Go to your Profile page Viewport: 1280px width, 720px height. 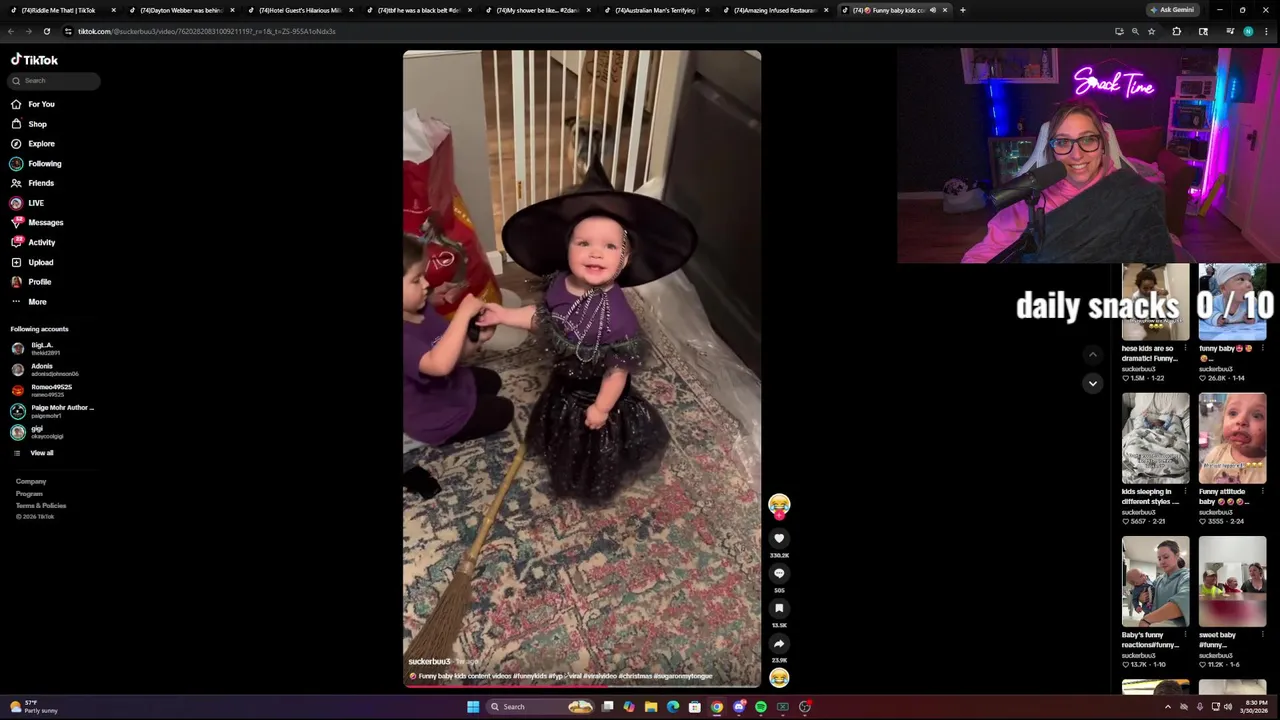point(31,282)
